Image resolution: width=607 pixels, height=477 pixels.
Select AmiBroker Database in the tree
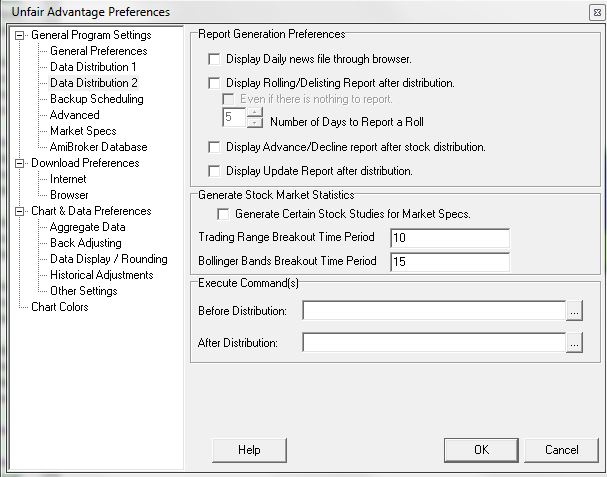pyautogui.click(x=99, y=147)
